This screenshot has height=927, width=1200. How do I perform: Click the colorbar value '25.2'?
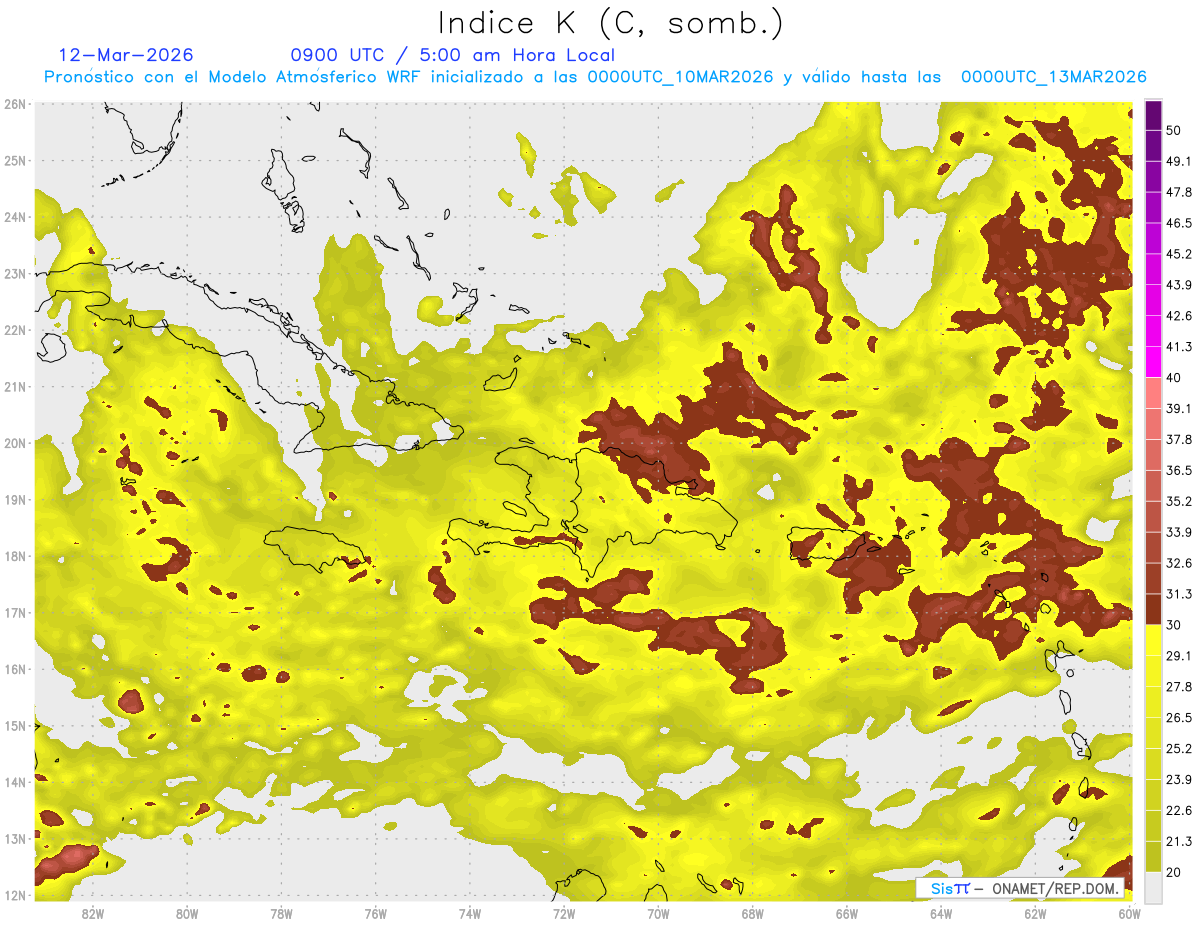click(x=1179, y=749)
